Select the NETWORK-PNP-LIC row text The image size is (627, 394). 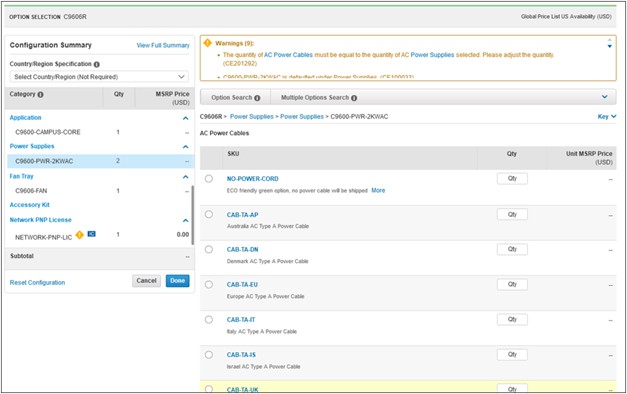tap(44, 237)
